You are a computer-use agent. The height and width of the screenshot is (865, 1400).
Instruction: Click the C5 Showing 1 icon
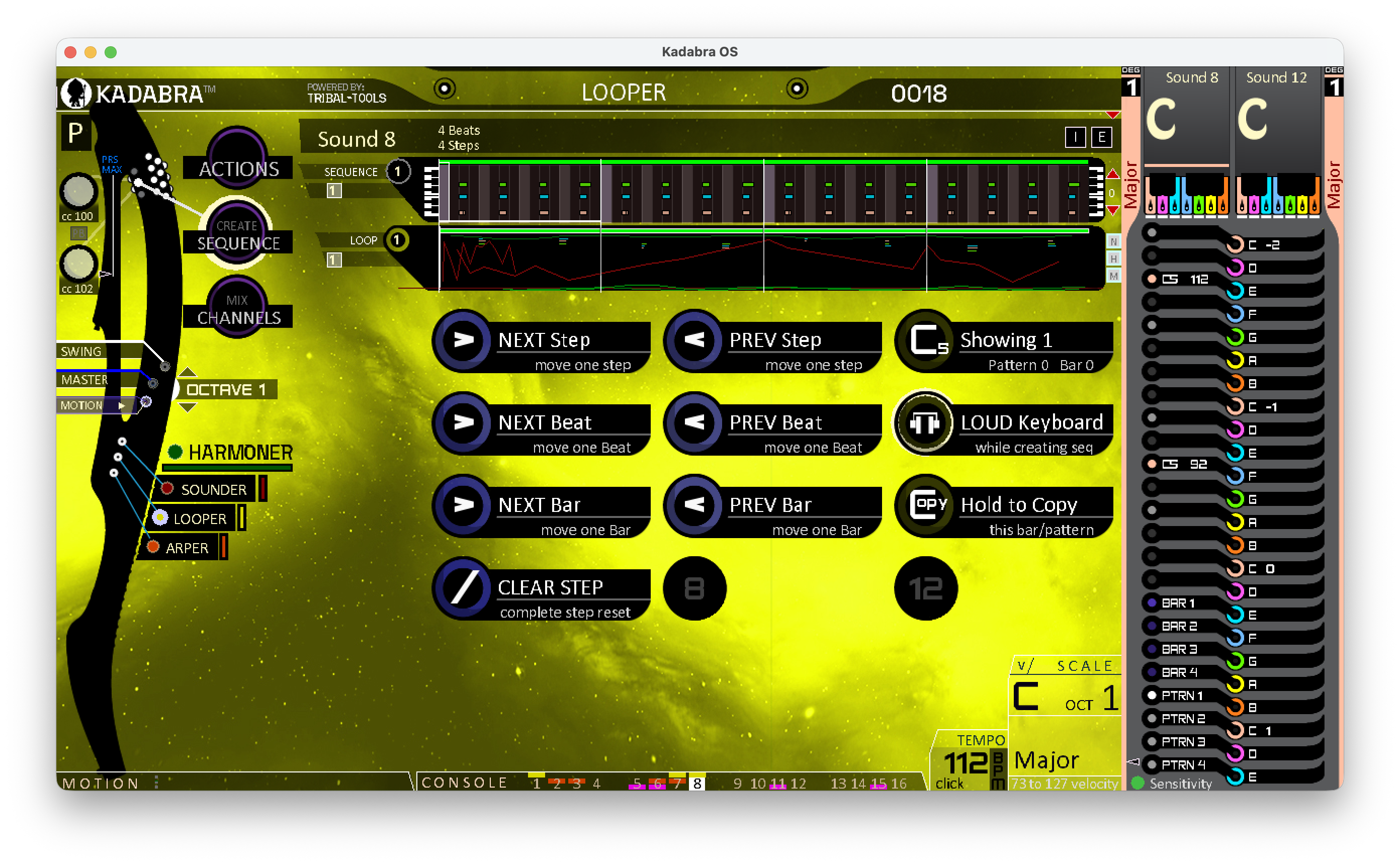[926, 341]
